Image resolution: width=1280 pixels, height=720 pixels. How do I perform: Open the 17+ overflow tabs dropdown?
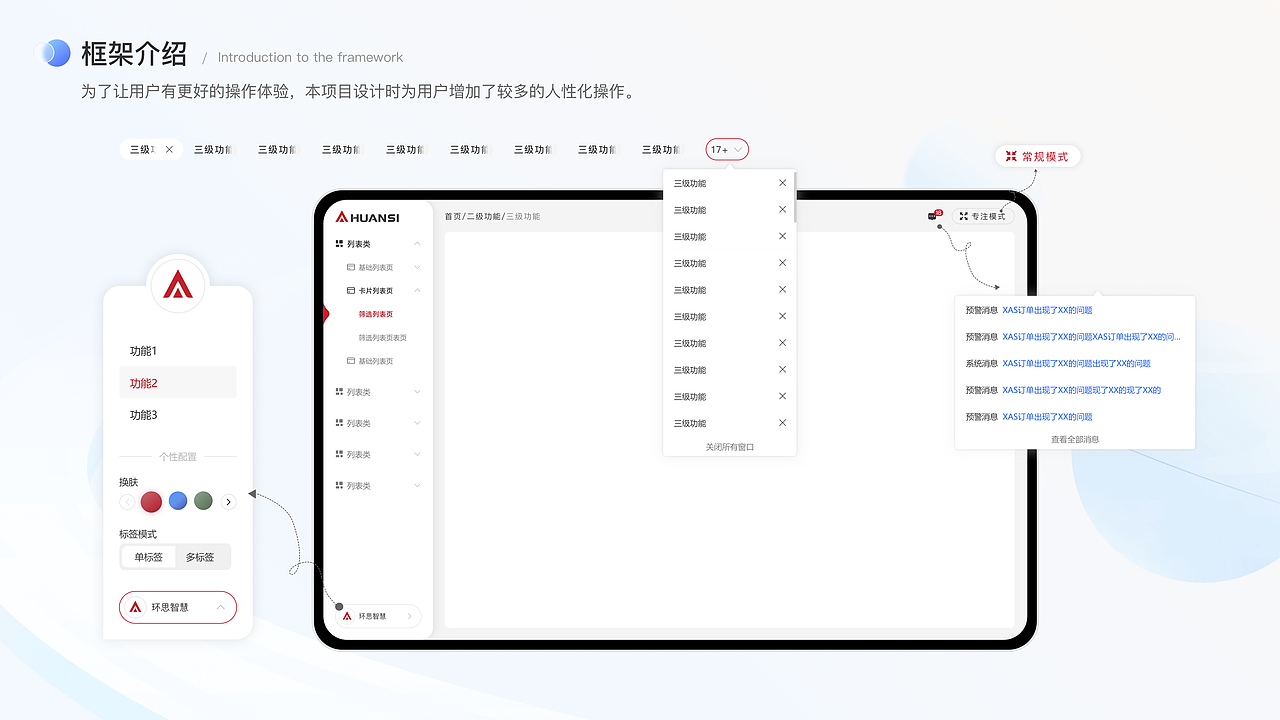pyautogui.click(x=727, y=149)
